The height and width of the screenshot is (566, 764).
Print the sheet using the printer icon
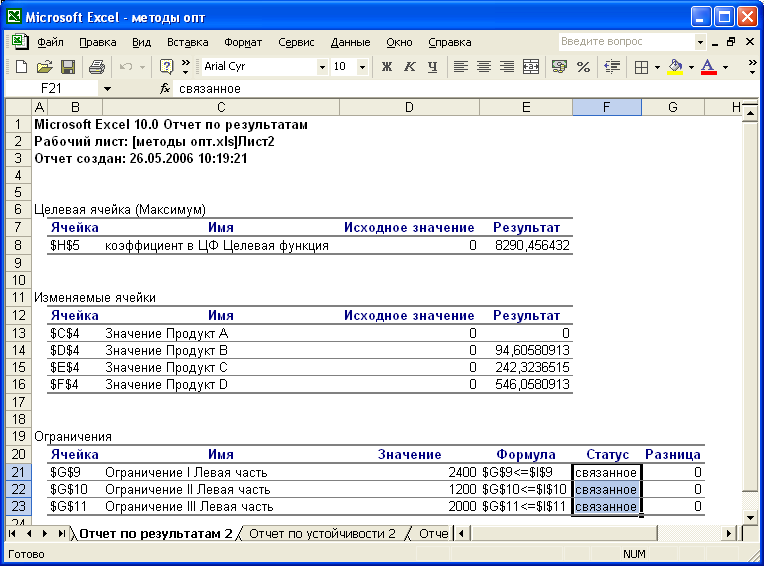(x=96, y=67)
